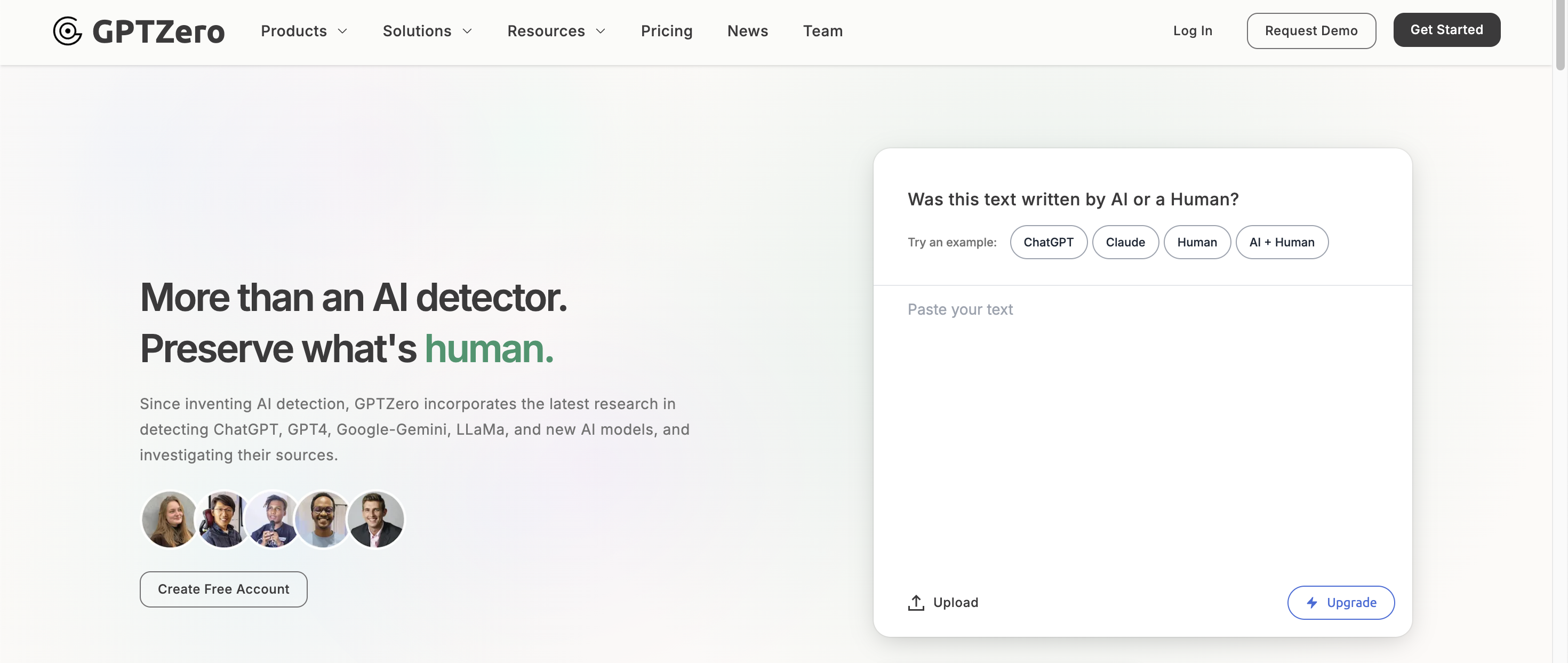
Task: Expand the Products dropdown menu
Action: [x=304, y=31]
